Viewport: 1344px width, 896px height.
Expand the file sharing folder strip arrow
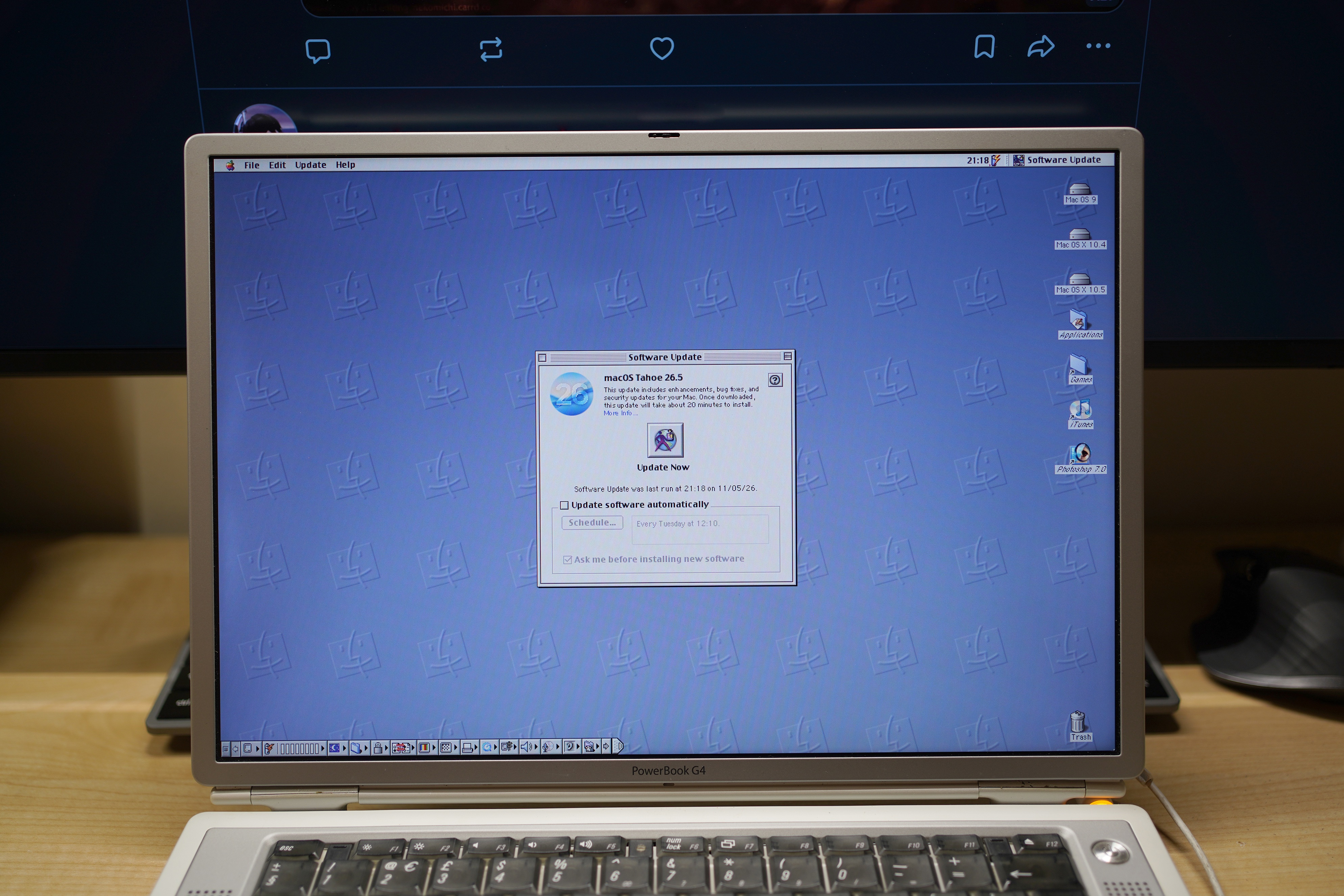click(366, 748)
